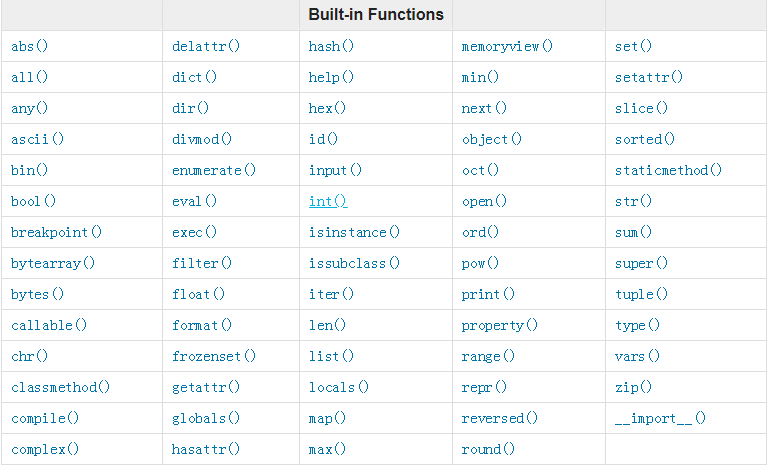Select the ascii() link
The image size is (767, 466).
click(37, 139)
